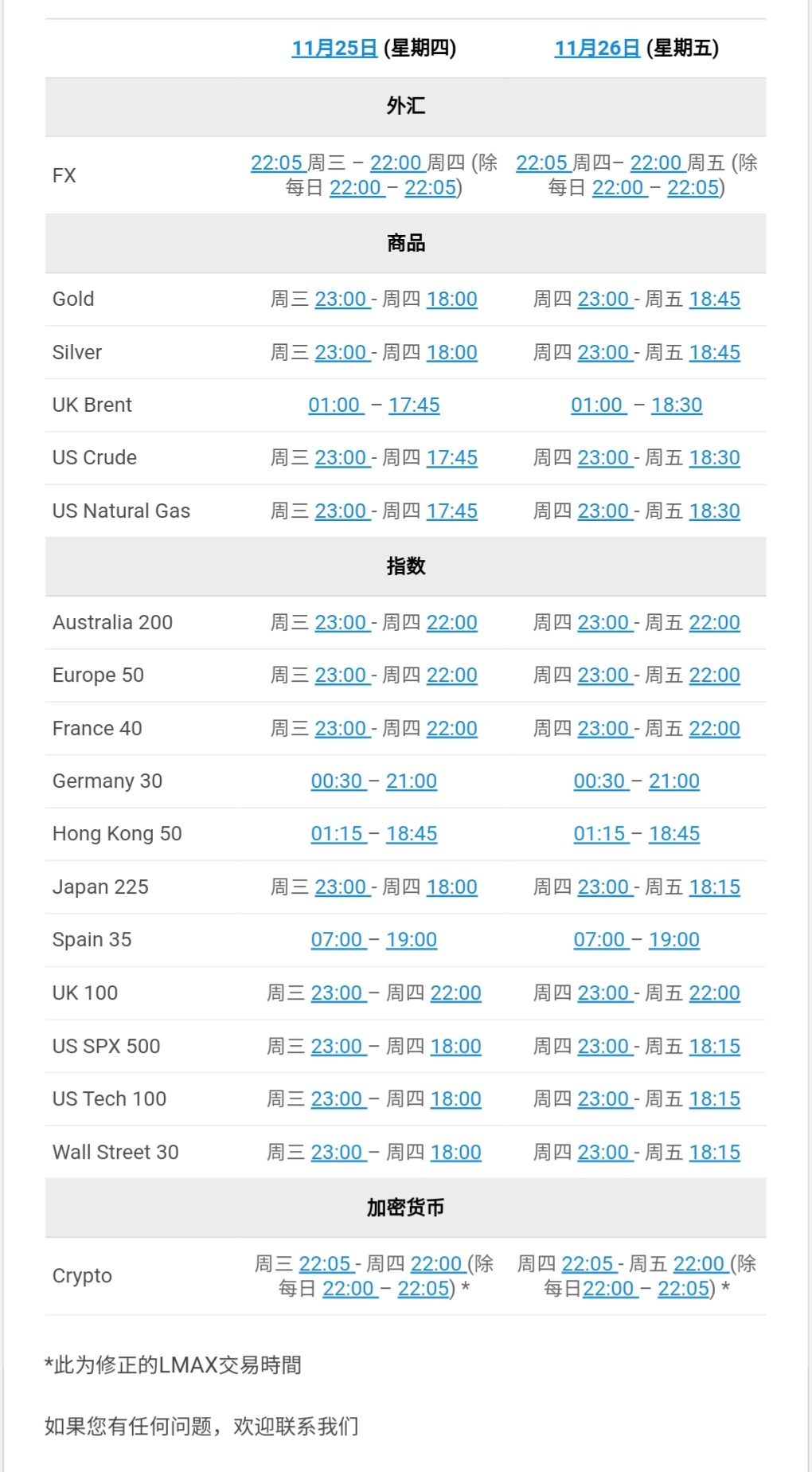Click Gold's Friday 18:45 closing time link
The height and width of the screenshot is (1472, 812).
714,299
